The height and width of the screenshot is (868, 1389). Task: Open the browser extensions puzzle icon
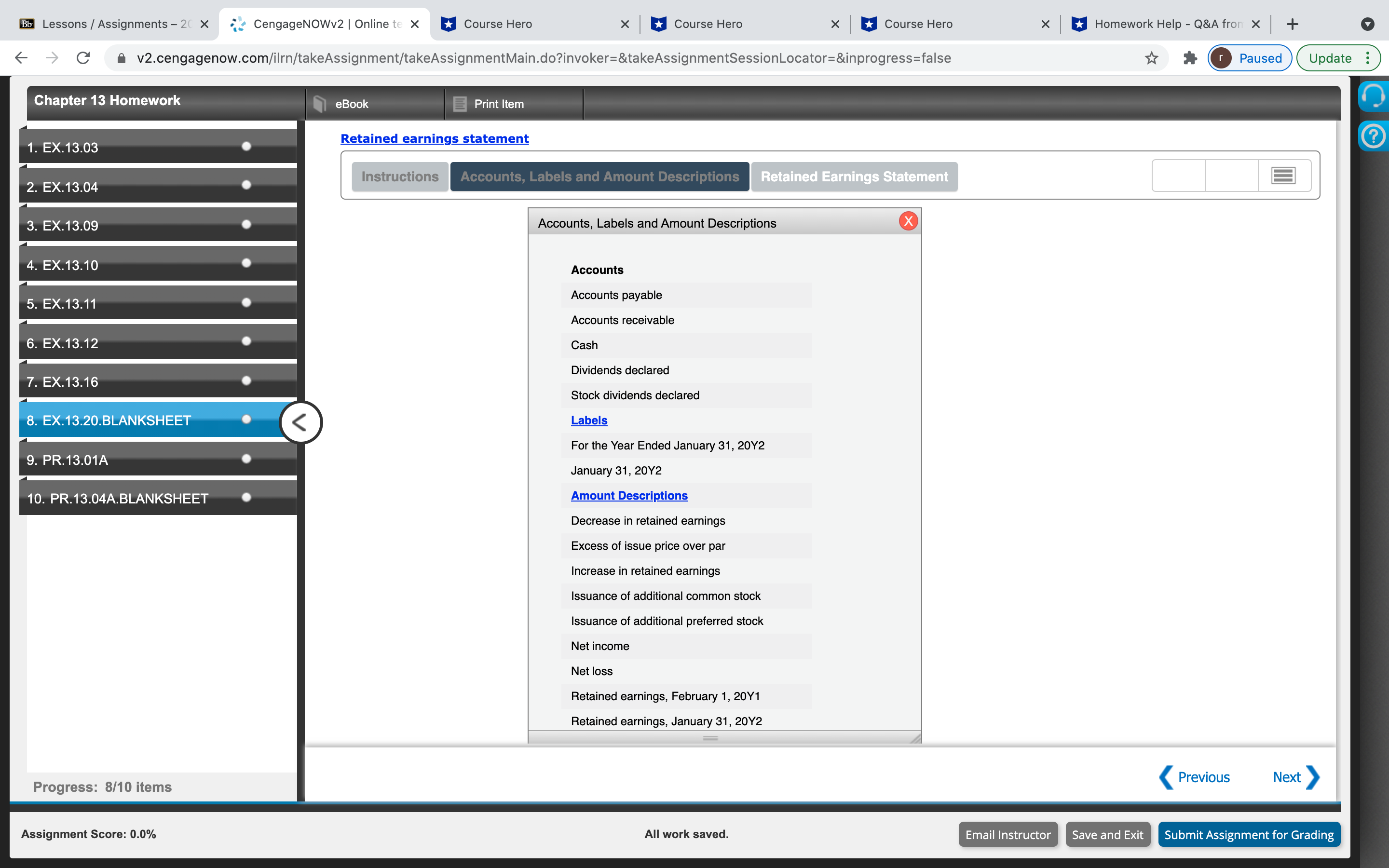pyautogui.click(x=1190, y=58)
